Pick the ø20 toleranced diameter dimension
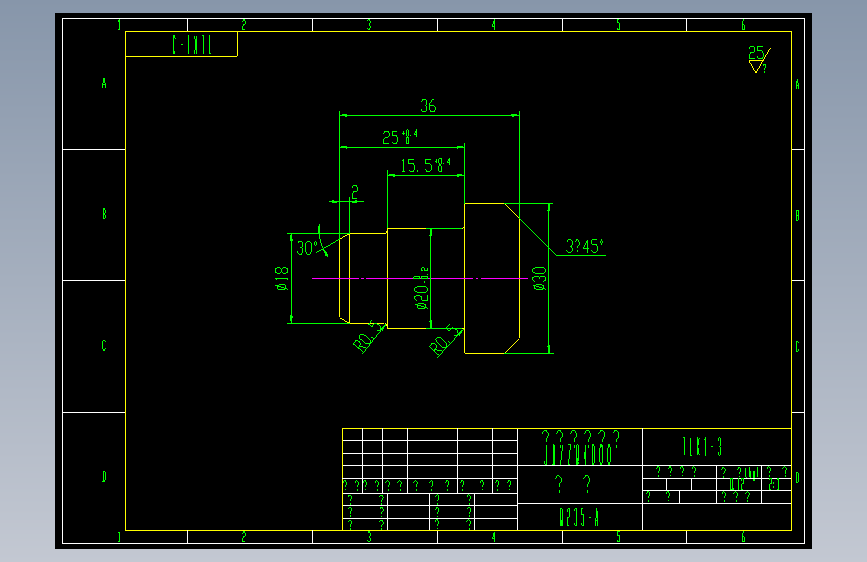 pyautogui.click(x=421, y=288)
